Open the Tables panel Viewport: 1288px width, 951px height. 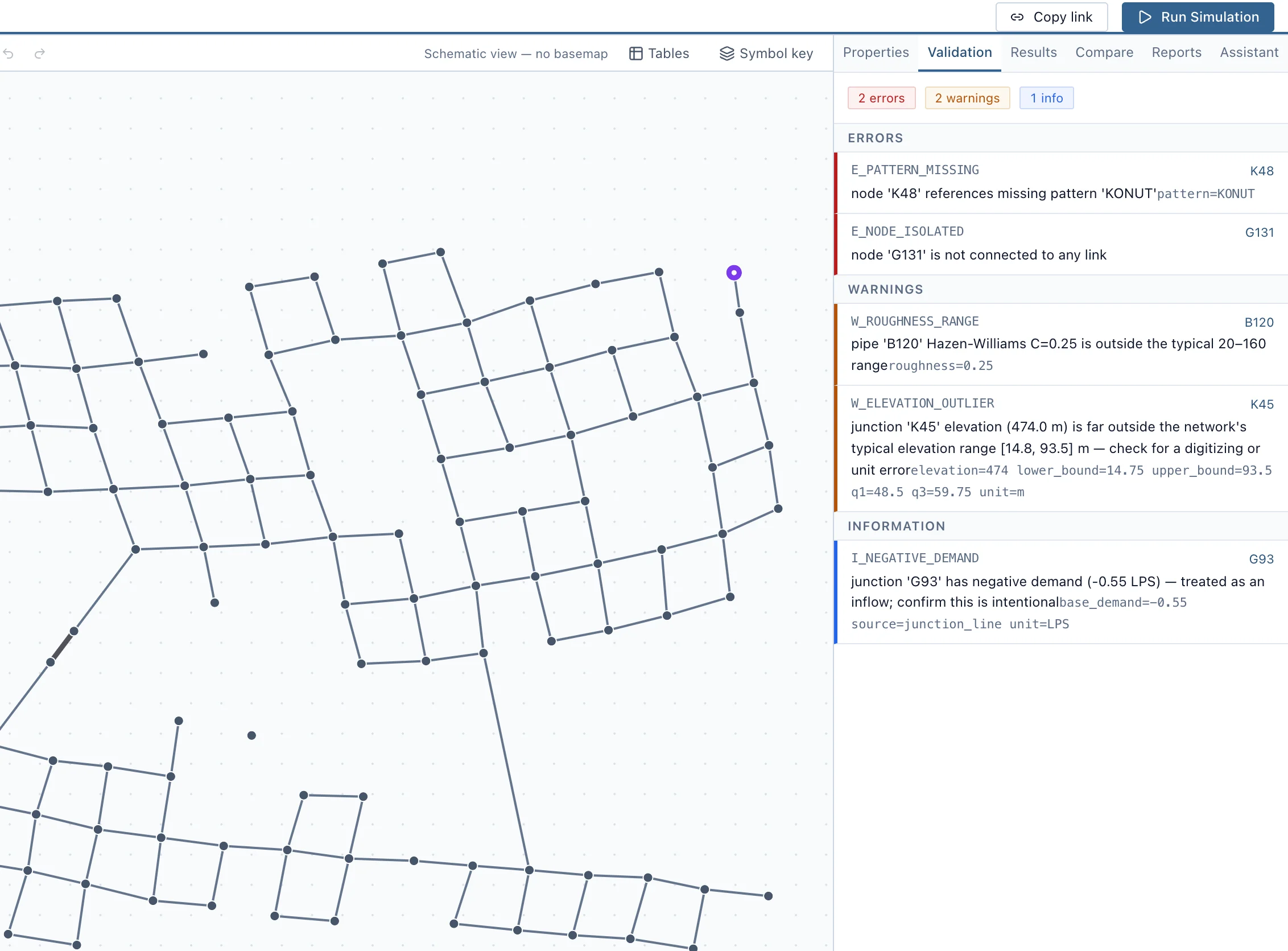[x=659, y=53]
